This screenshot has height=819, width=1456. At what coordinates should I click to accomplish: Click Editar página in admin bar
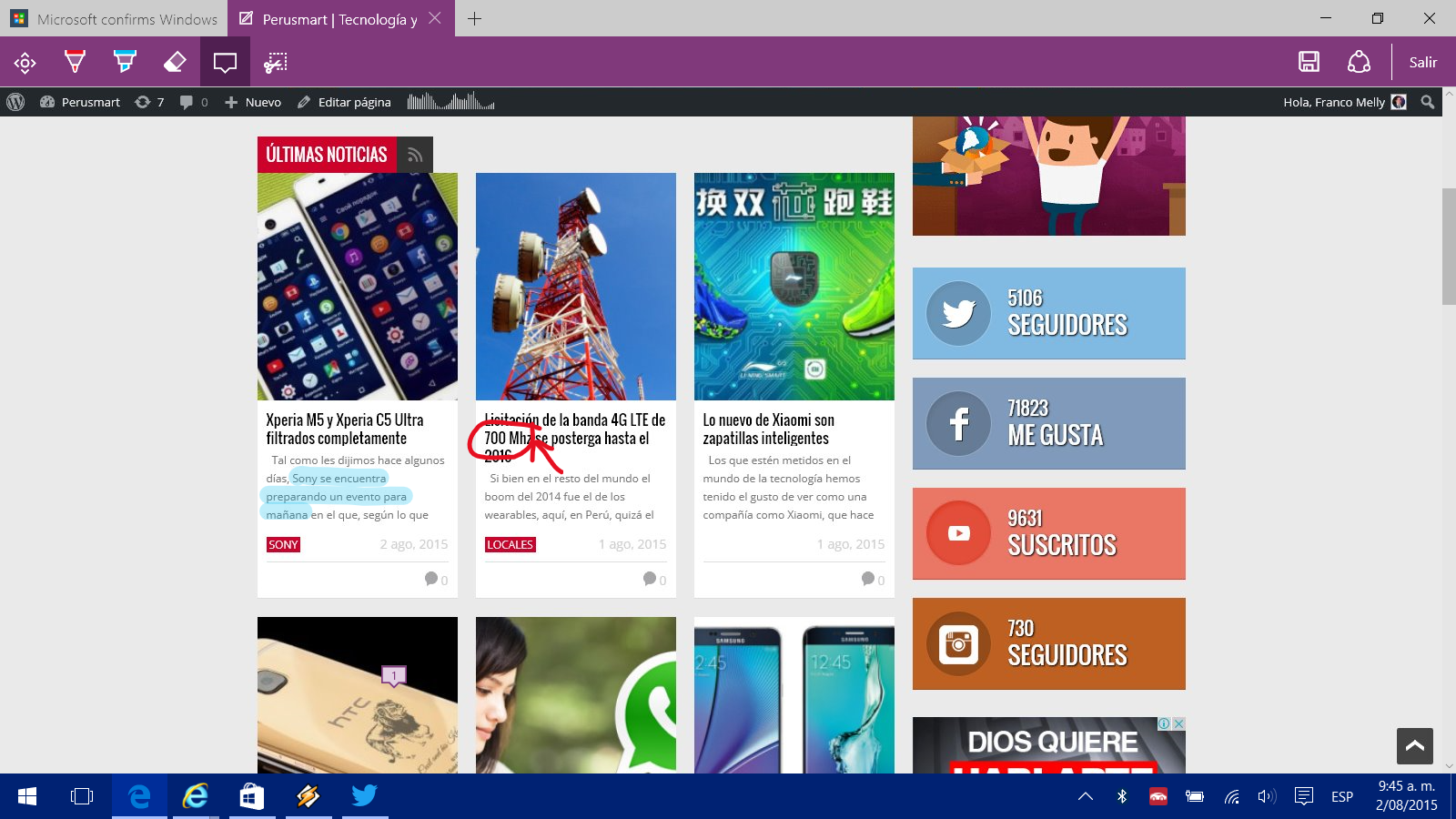click(x=344, y=102)
